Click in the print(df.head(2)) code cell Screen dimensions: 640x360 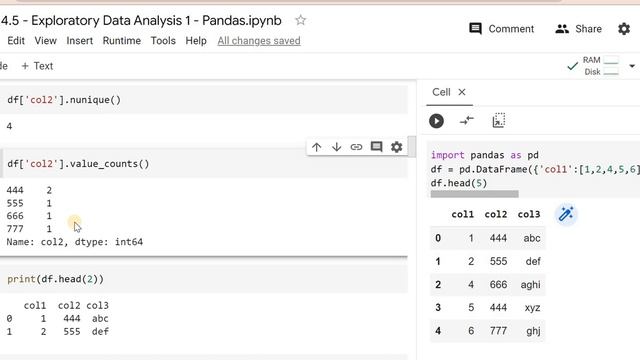tap(204, 279)
